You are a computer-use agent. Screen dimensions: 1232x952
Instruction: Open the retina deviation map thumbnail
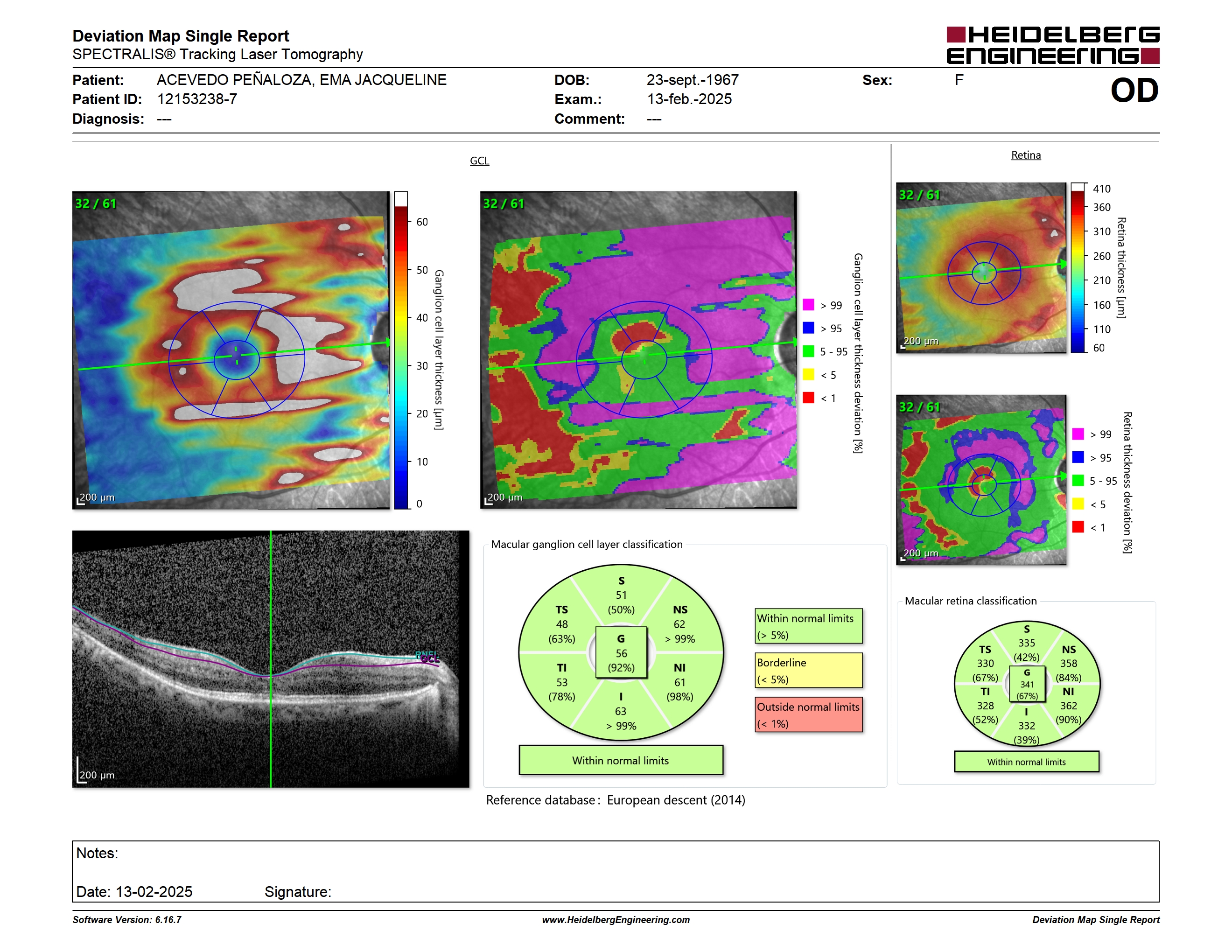(x=981, y=479)
